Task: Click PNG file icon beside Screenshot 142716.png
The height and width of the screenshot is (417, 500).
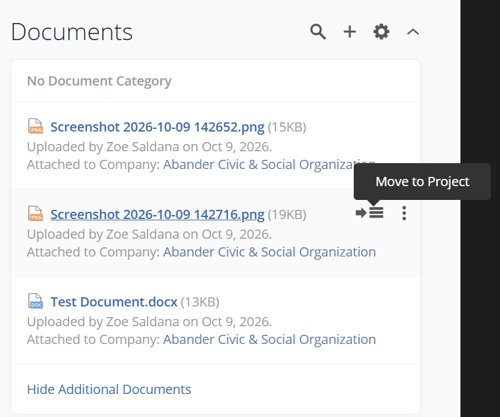Action: [x=35, y=214]
